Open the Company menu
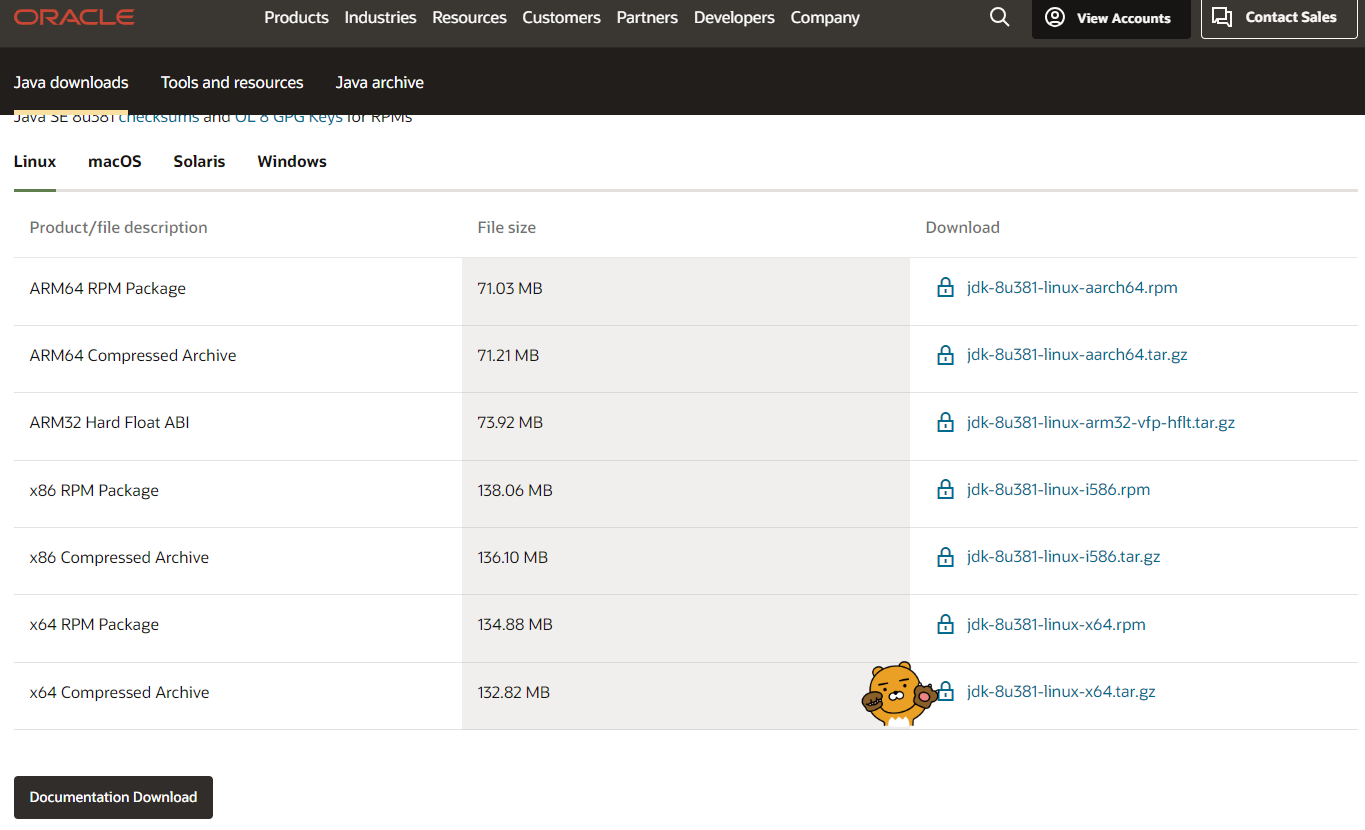 point(825,17)
